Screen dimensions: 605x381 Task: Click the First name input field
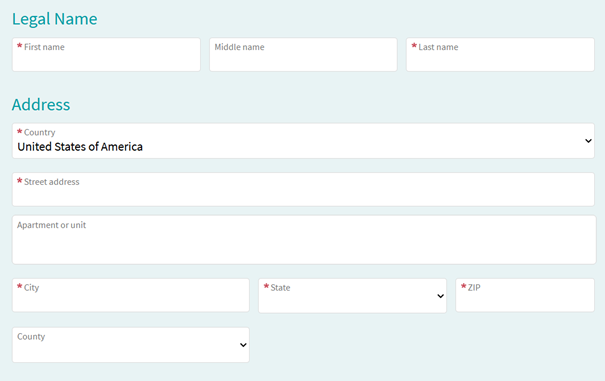point(106,54)
